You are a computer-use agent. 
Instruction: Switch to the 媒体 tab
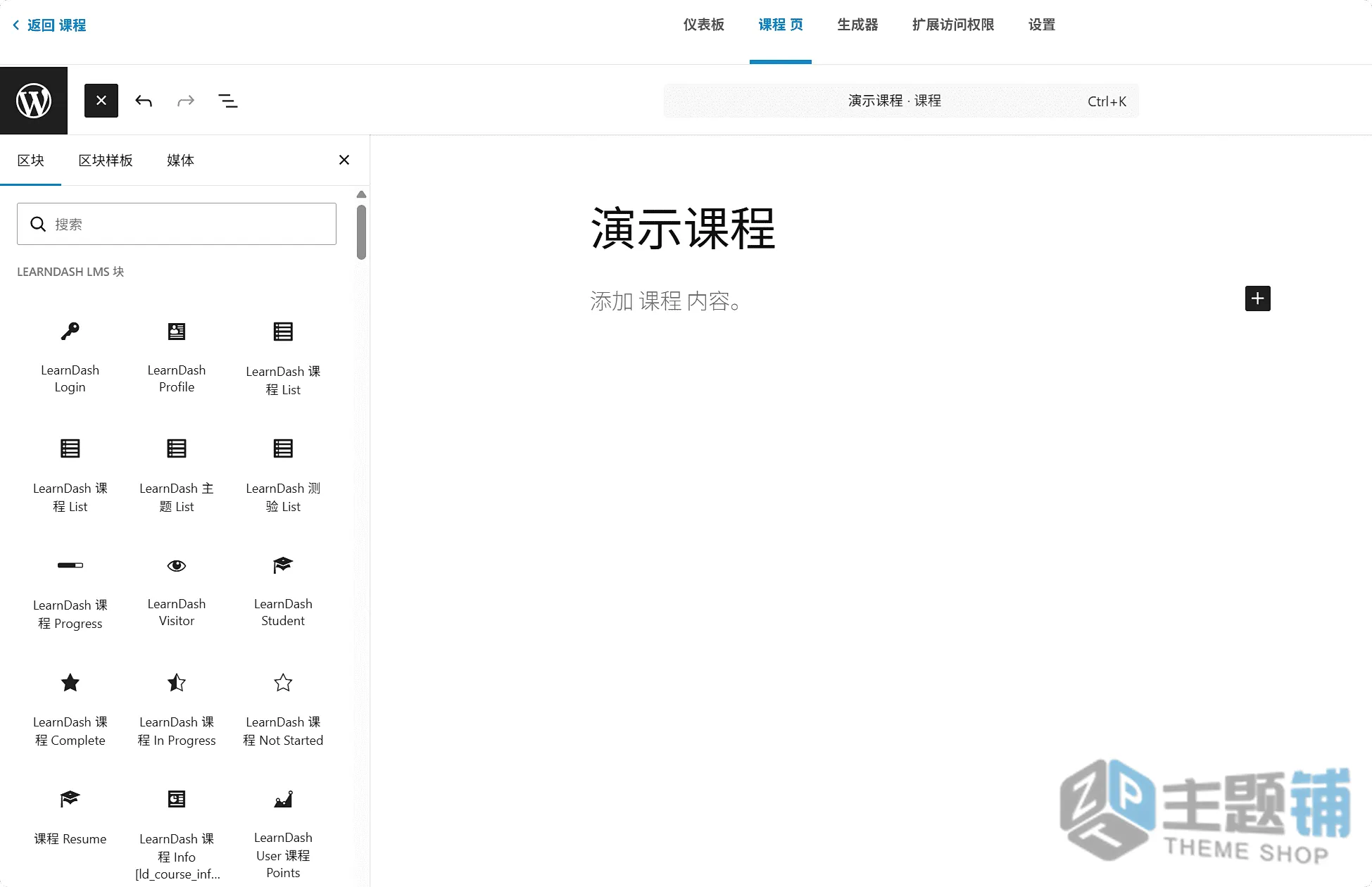pyautogui.click(x=180, y=161)
